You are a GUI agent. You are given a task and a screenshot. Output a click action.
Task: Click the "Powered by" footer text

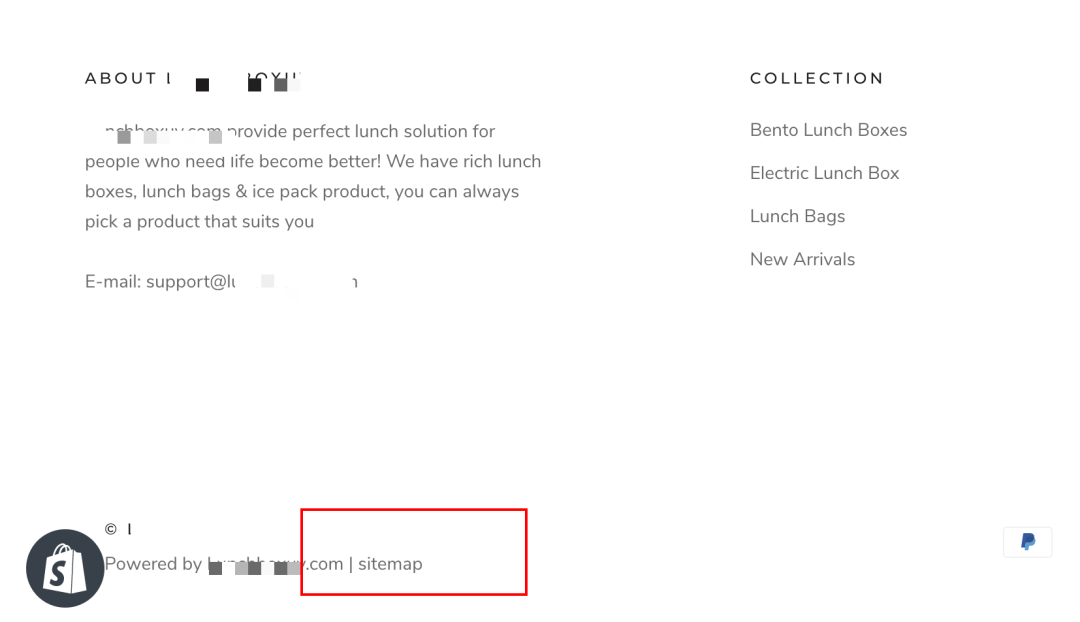coord(153,564)
